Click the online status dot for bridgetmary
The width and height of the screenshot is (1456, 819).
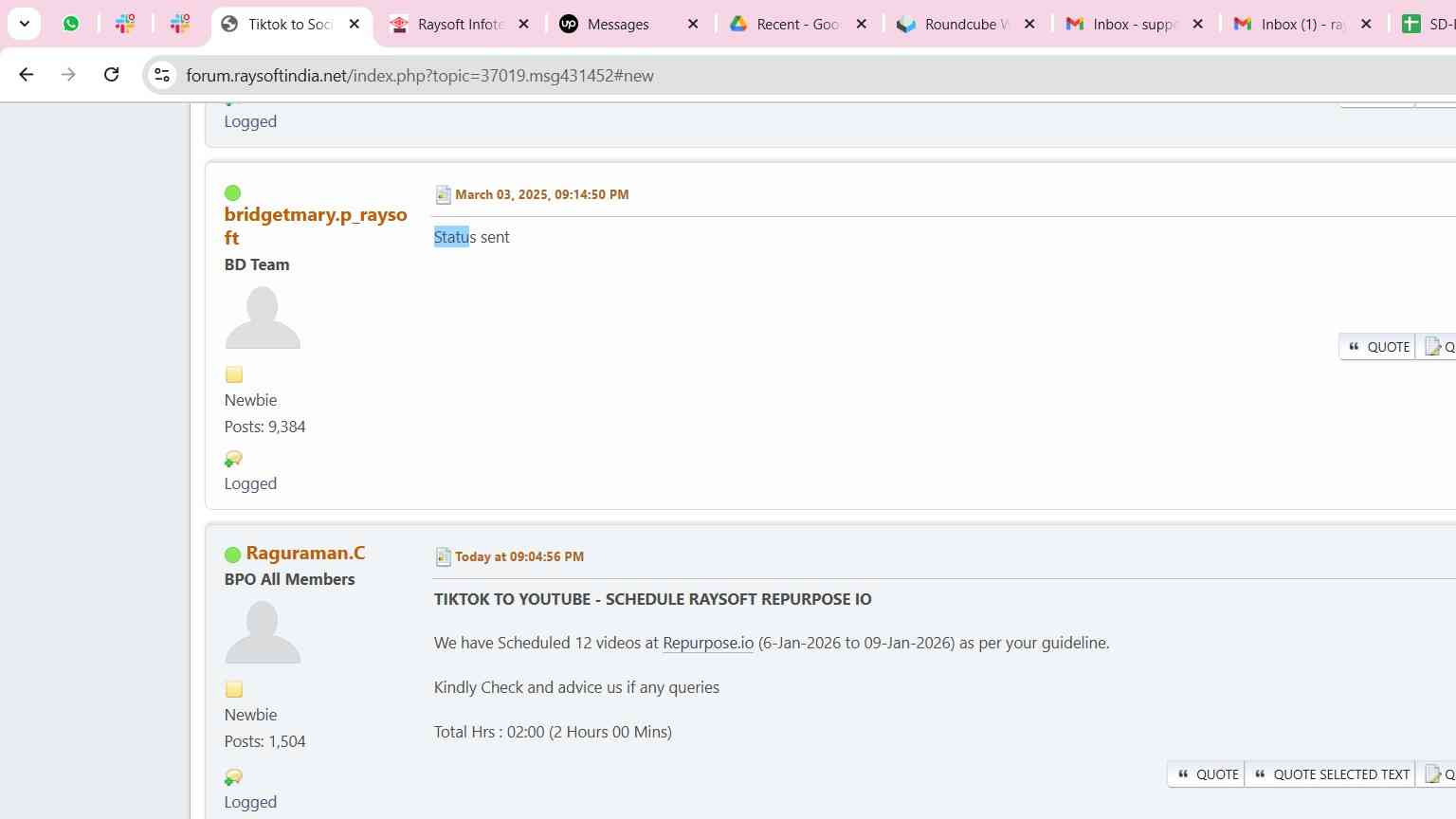[x=232, y=193]
